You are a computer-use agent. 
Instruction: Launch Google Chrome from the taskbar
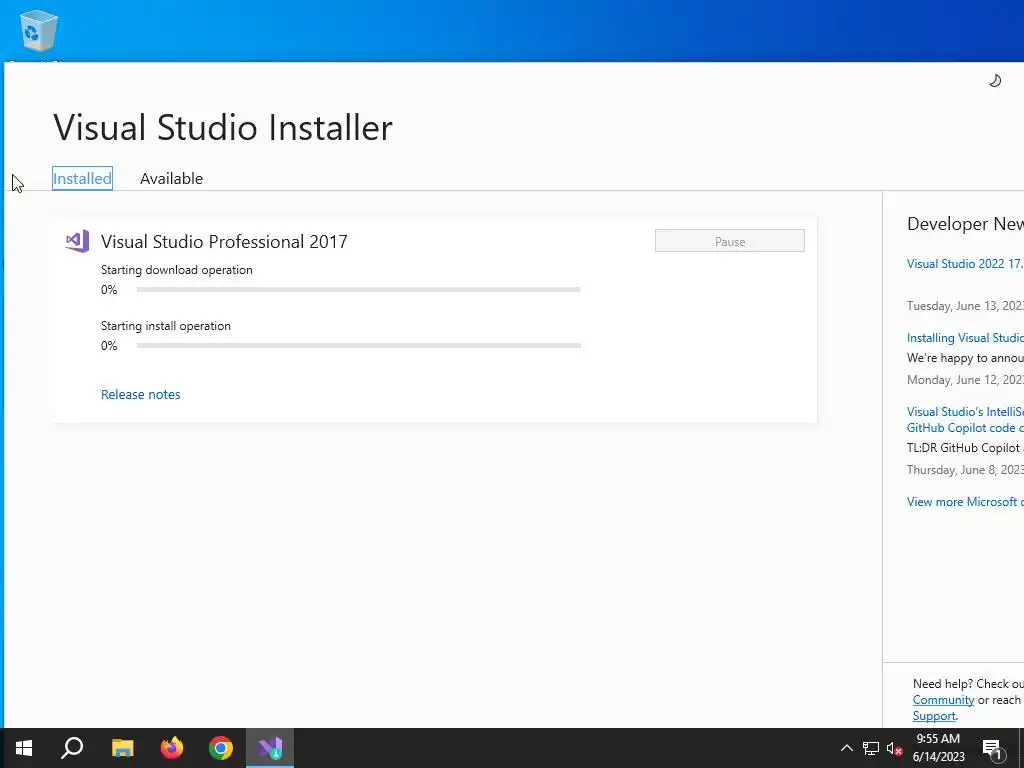[x=221, y=748]
